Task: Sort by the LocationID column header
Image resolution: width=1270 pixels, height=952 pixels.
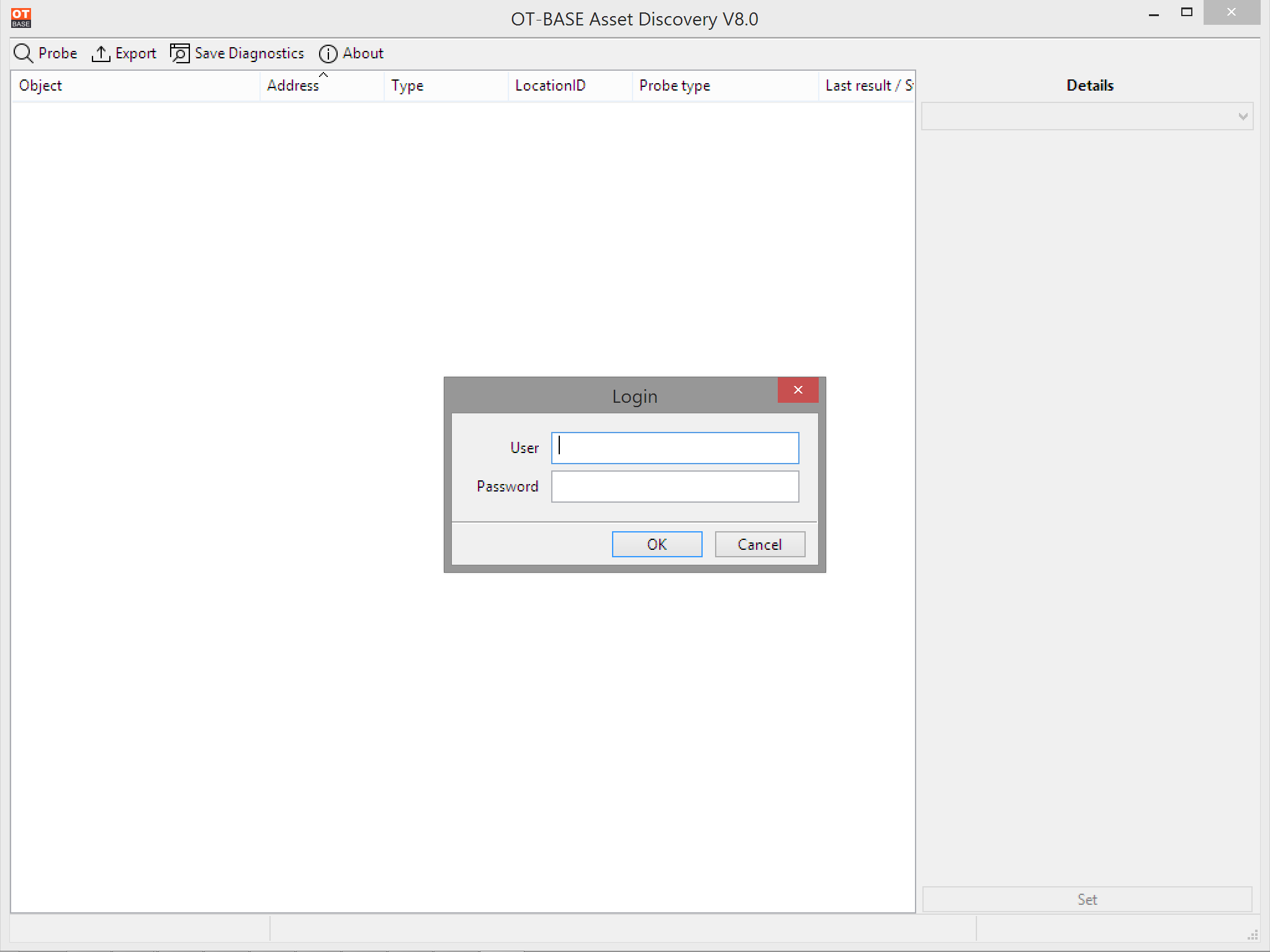Action: tap(570, 86)
